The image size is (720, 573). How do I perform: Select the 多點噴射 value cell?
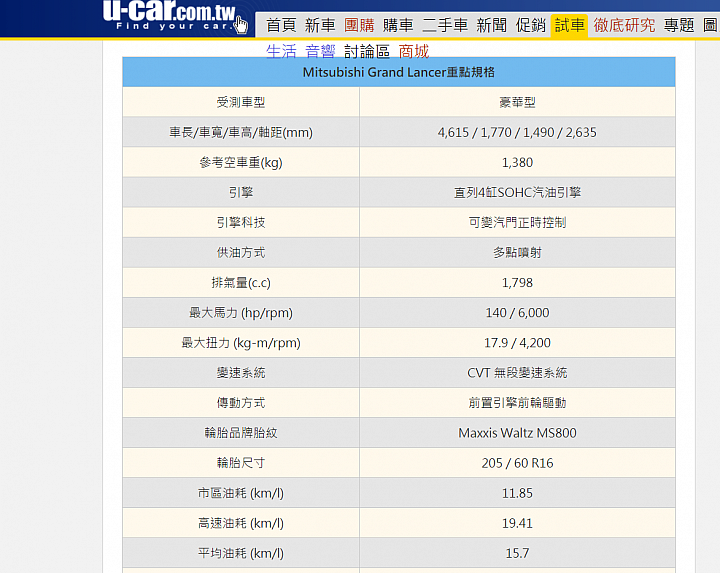coord(517,253)
